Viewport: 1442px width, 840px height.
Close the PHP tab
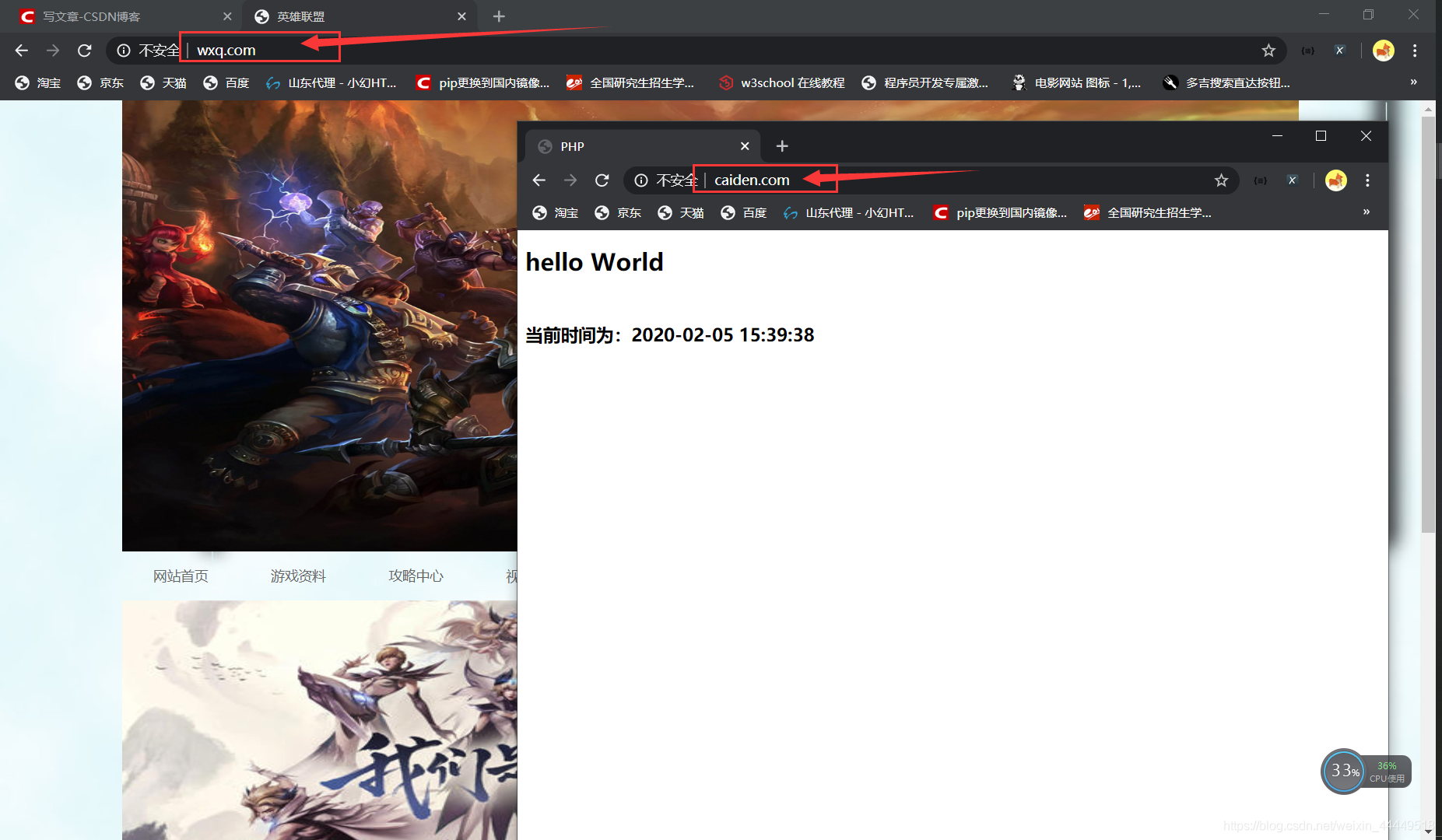coord(745,146)
